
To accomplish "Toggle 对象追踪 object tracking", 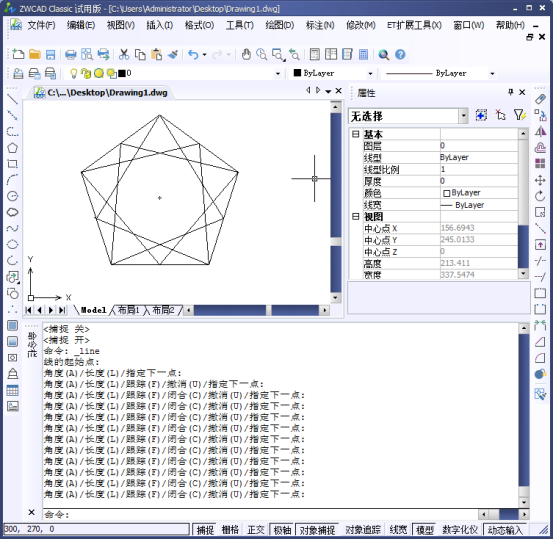I will (x=363, y=529).
